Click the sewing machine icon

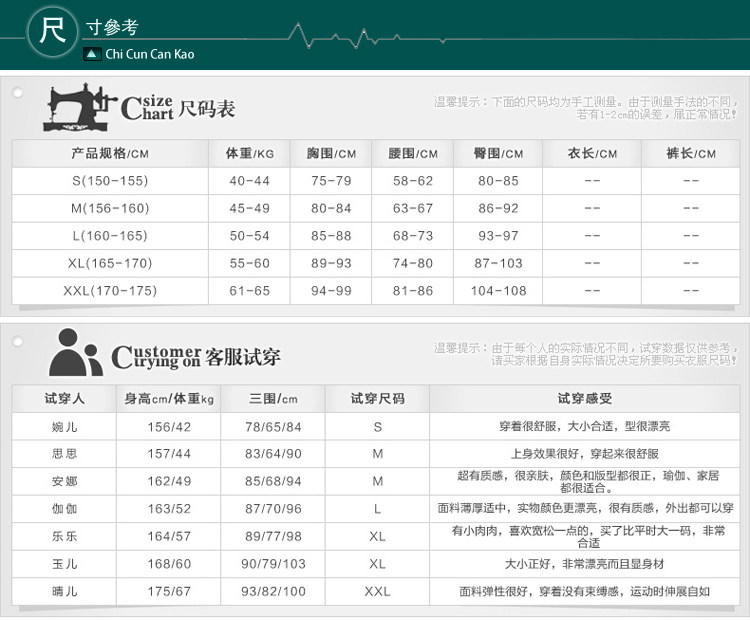(80, 107)
